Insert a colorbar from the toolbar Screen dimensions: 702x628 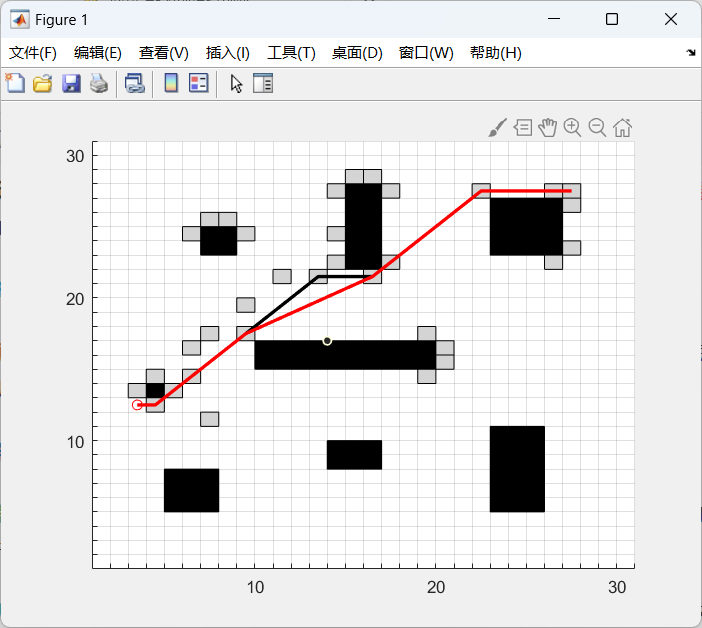pyautogui.click(x=171, y=83)
